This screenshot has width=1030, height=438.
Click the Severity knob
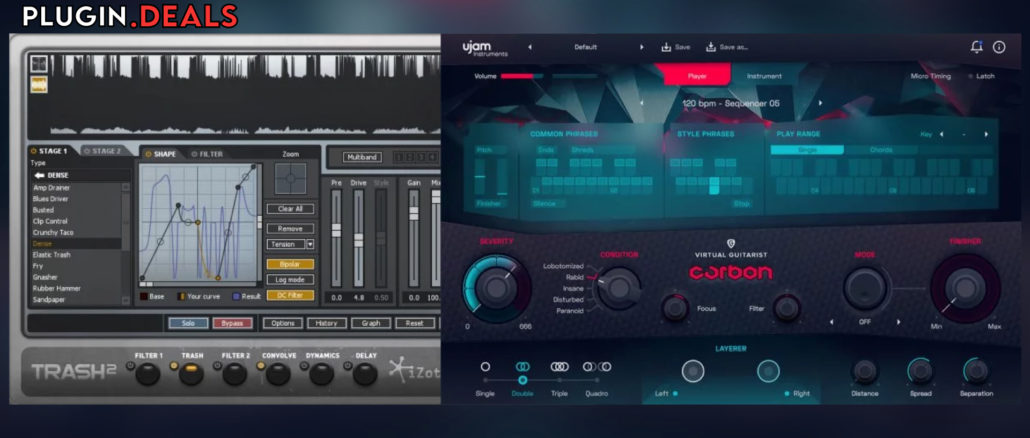[497, 288]
